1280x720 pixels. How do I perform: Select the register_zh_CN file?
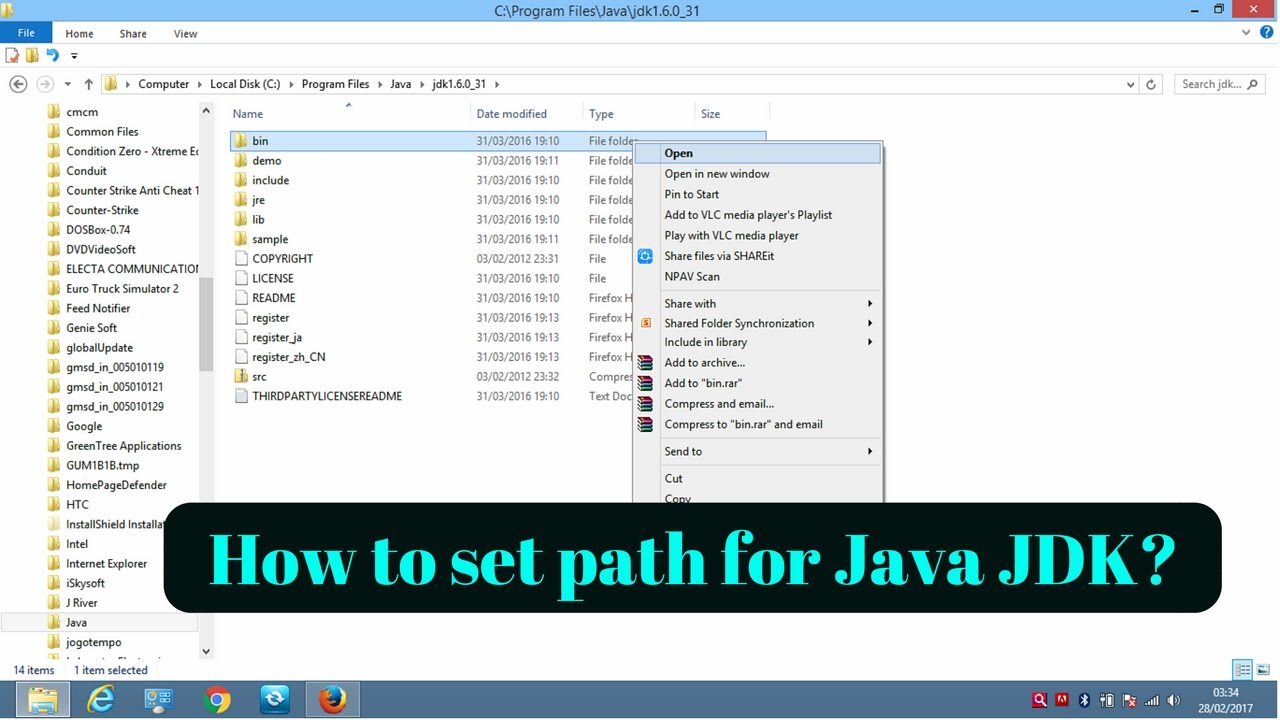pos(288,357)
